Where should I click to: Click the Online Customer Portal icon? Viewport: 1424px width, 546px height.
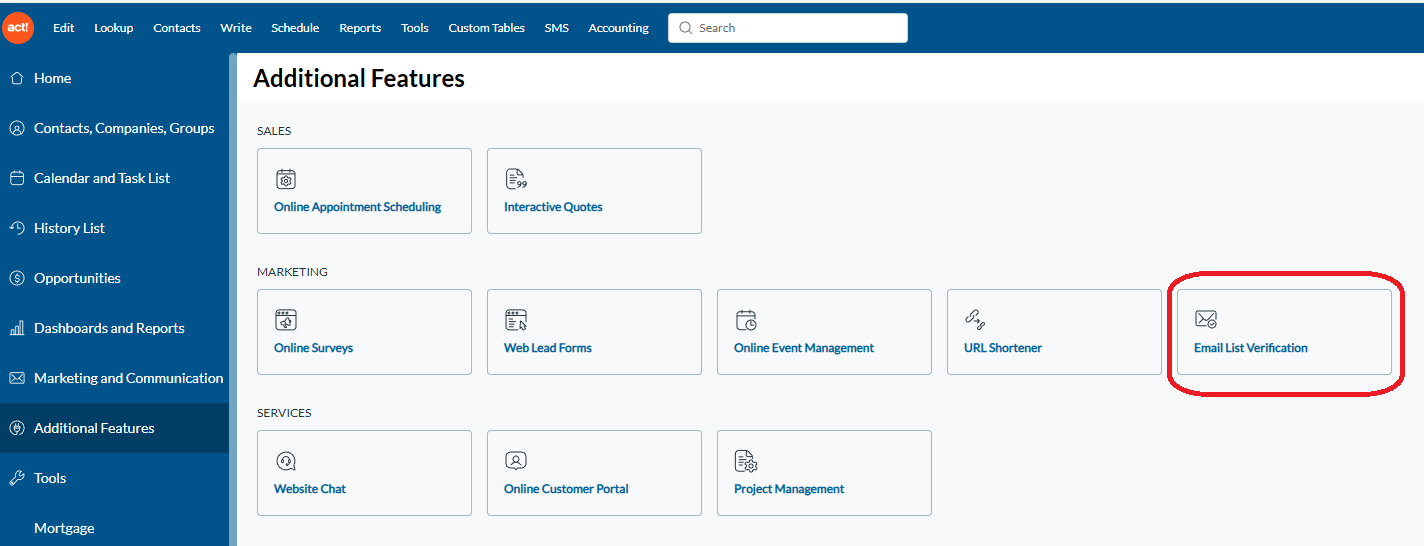tap(516, 461)
